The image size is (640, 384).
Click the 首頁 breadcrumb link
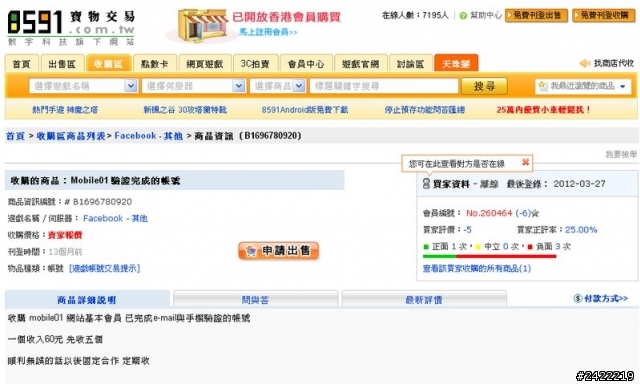click(15, 136)
